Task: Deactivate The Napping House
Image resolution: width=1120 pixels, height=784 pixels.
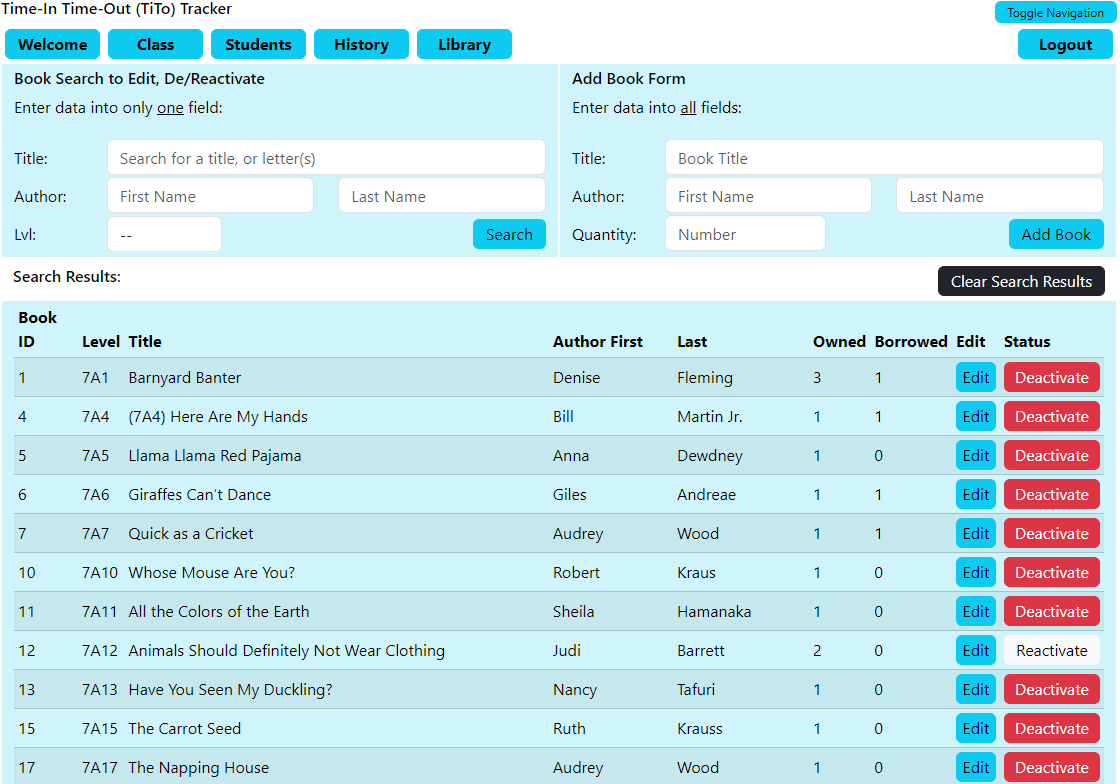Action: pos(1051,767)
